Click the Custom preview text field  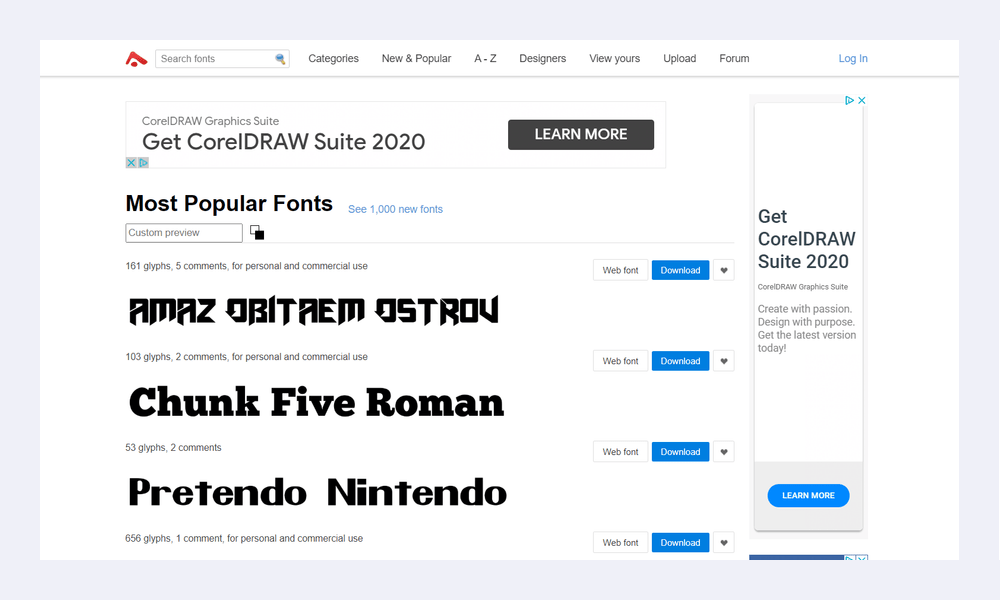click(184, 233)
